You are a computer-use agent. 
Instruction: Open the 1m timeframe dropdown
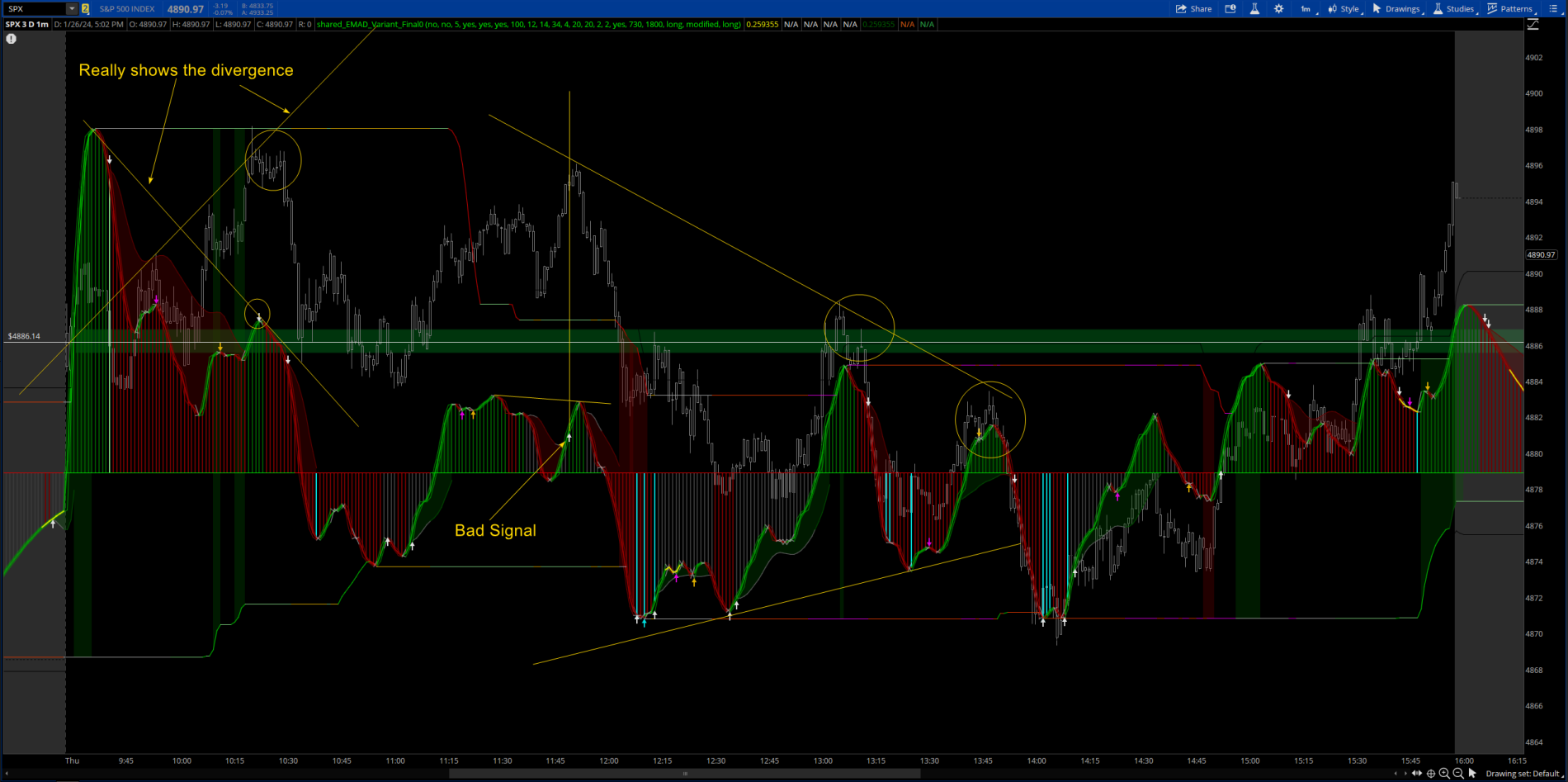pos(1307,9)
